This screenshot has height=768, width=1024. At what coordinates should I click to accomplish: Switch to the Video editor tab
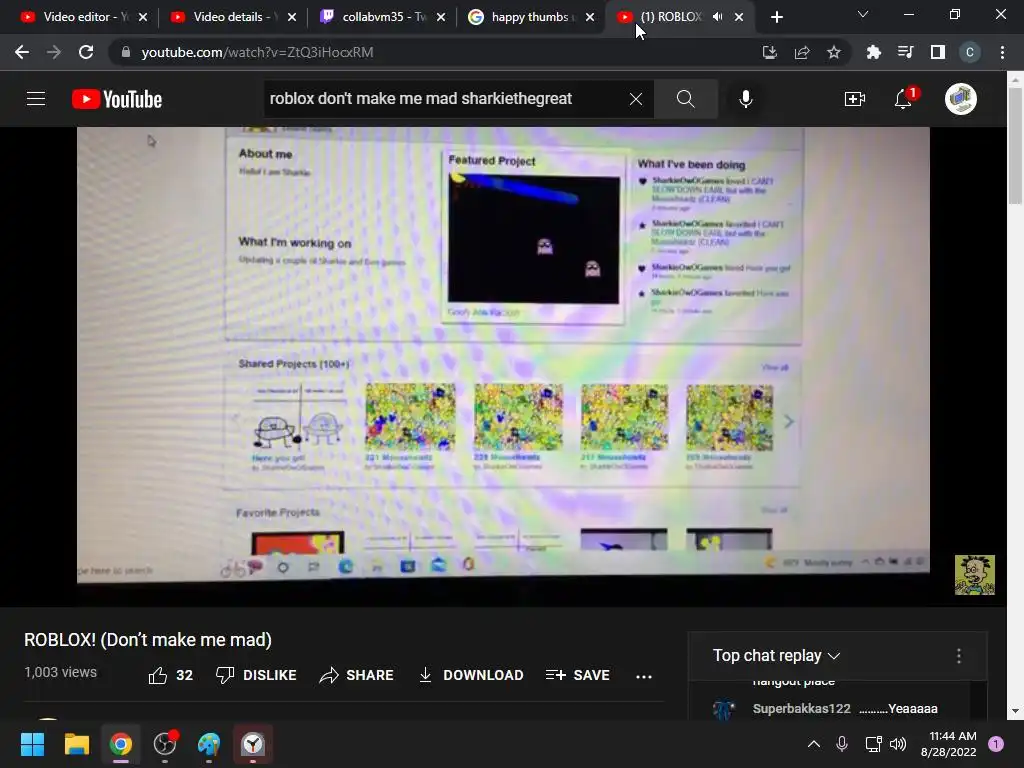coord(76,17)
